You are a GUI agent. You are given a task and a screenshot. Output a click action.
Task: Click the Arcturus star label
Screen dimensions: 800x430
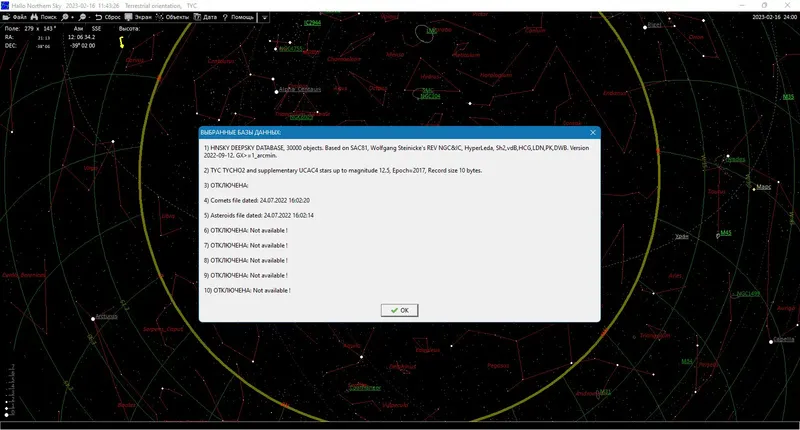click(x=107, y=316)
